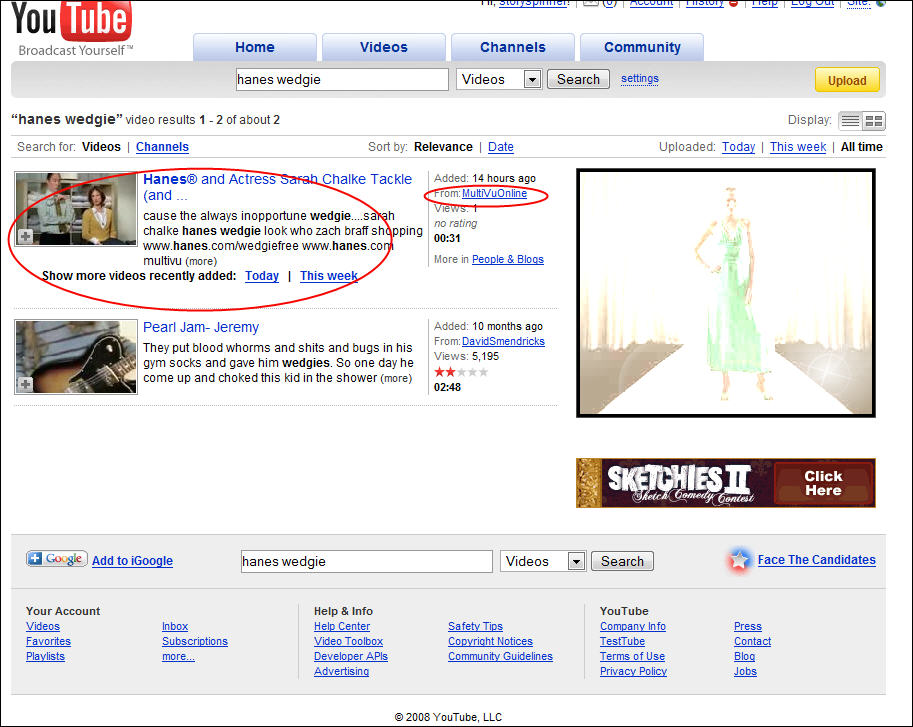Open the Hanes video thumbnail
Screen dimensions: 913x727
(x=76, y=209)
